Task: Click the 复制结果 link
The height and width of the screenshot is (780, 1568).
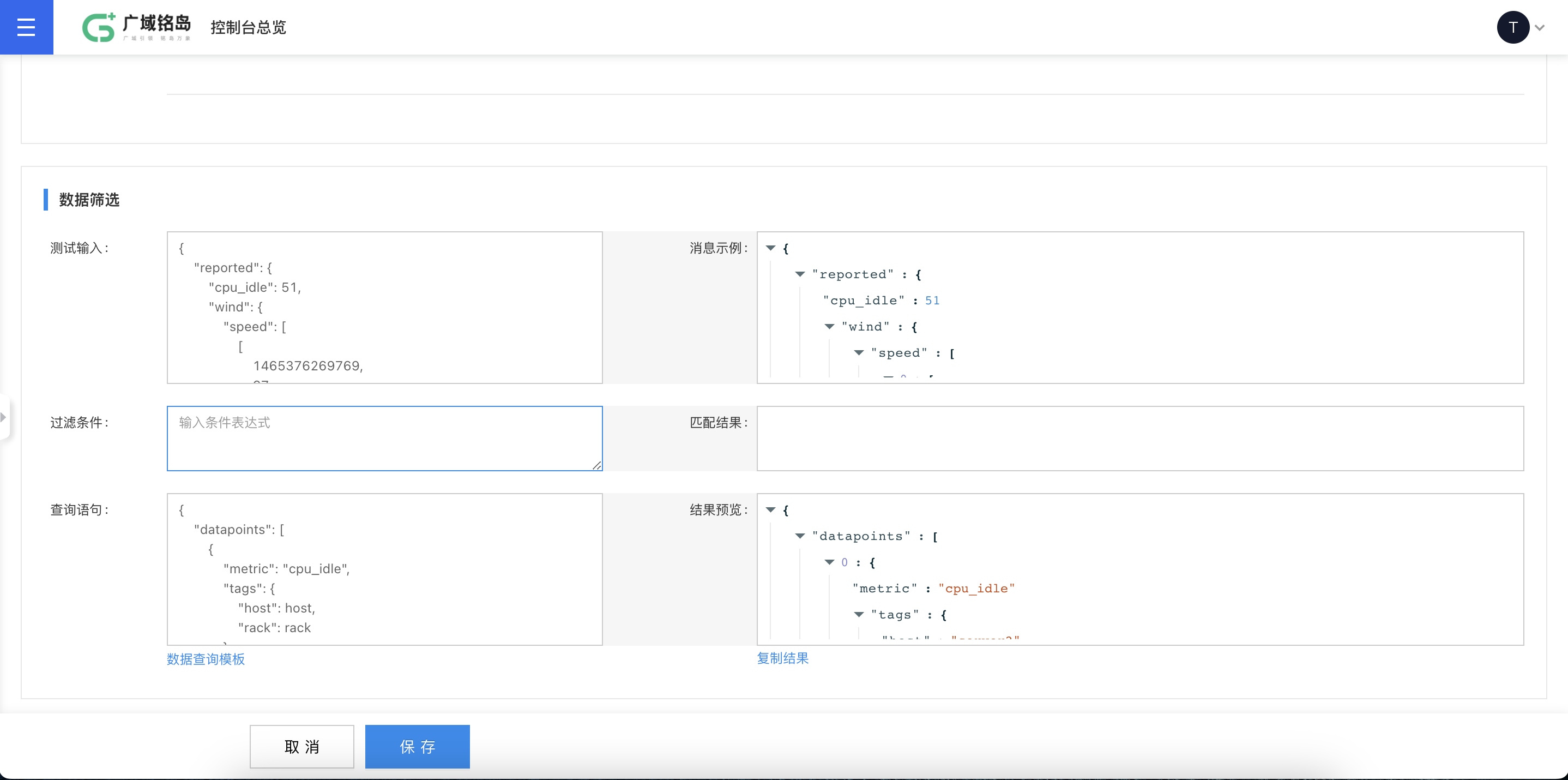Action: pos(783,658)
